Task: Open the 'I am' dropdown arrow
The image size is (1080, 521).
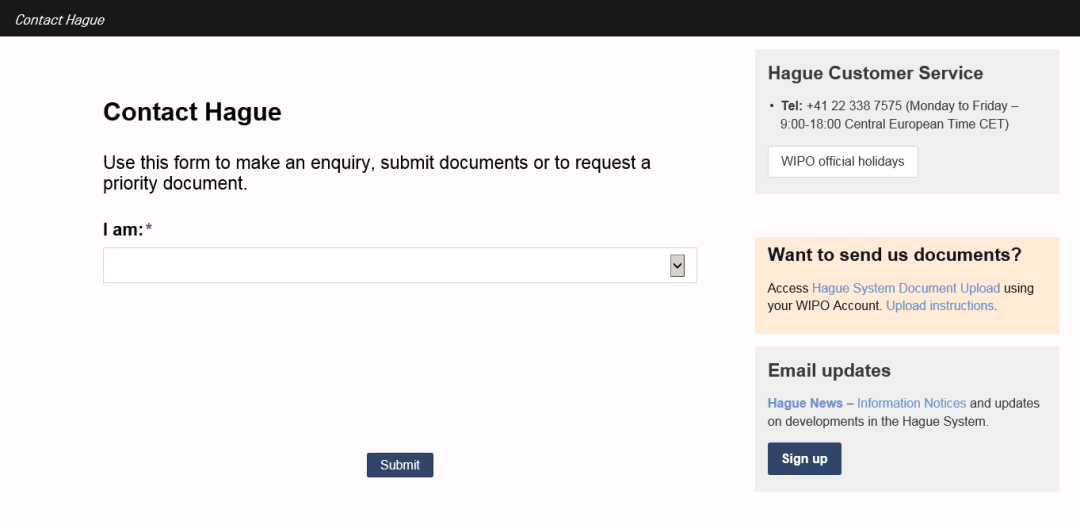Action: [677, 265]
